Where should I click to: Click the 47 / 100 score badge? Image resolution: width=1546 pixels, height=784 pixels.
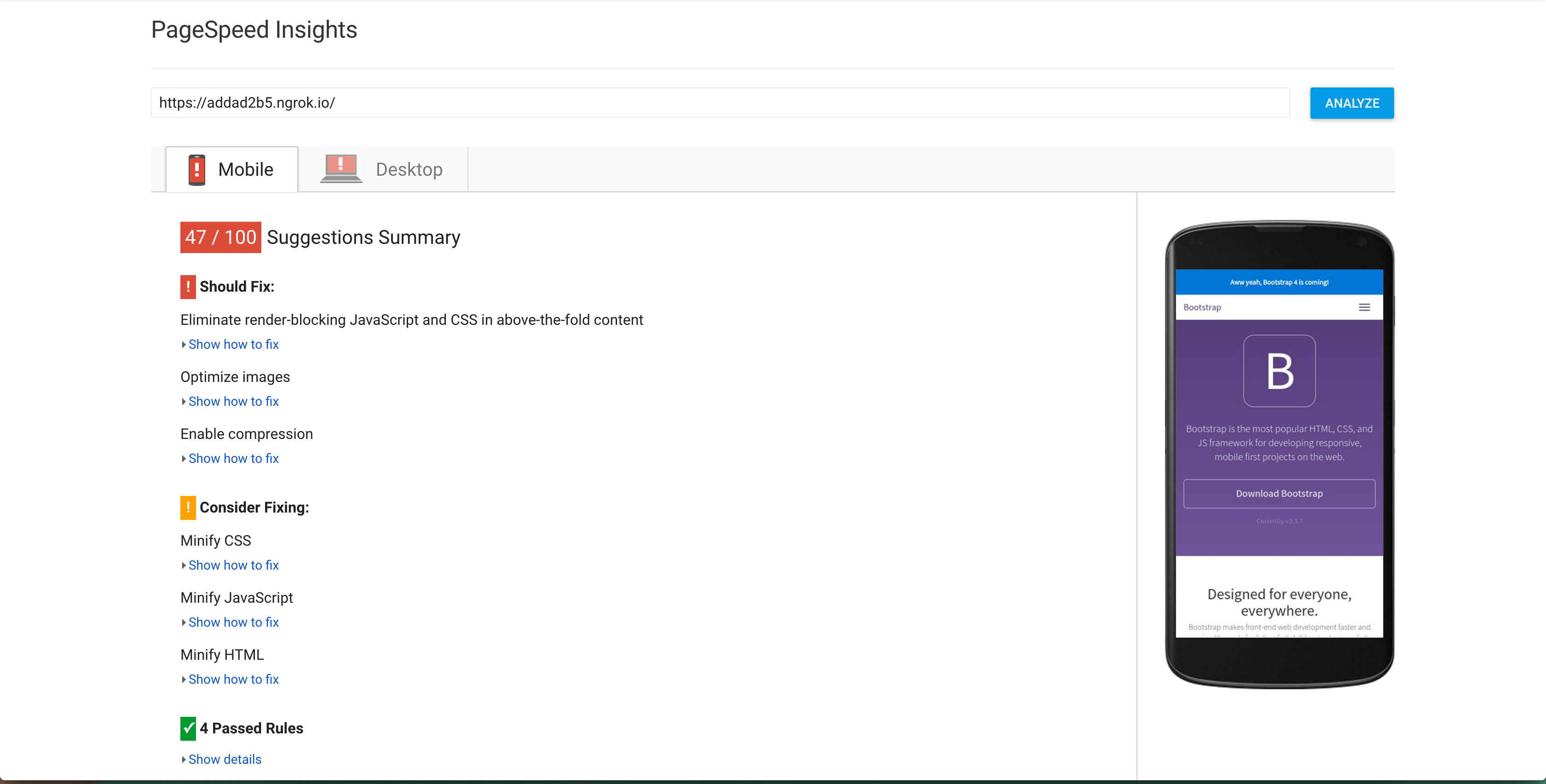221,238
